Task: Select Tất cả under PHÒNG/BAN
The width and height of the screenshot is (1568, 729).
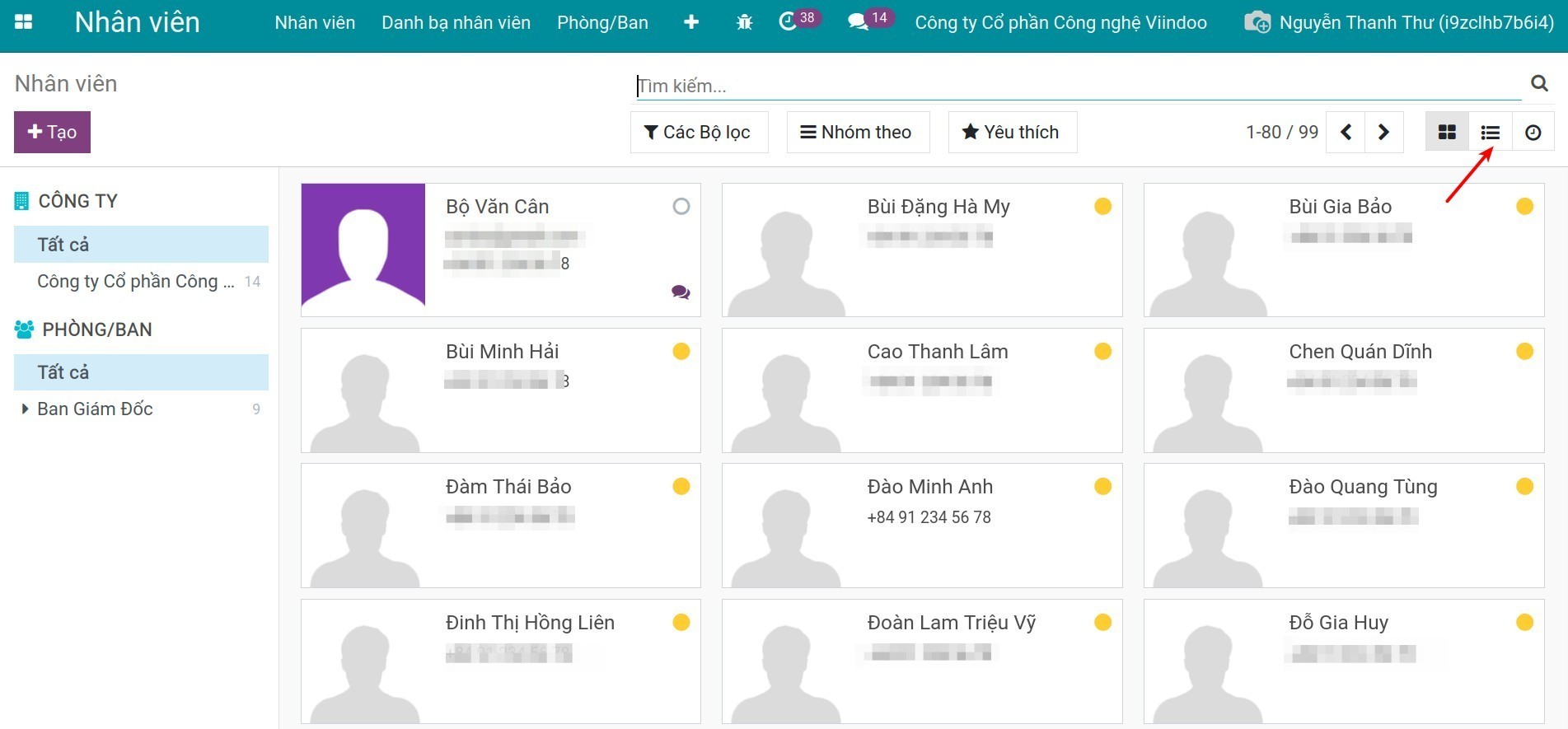Action: (141, 372)
